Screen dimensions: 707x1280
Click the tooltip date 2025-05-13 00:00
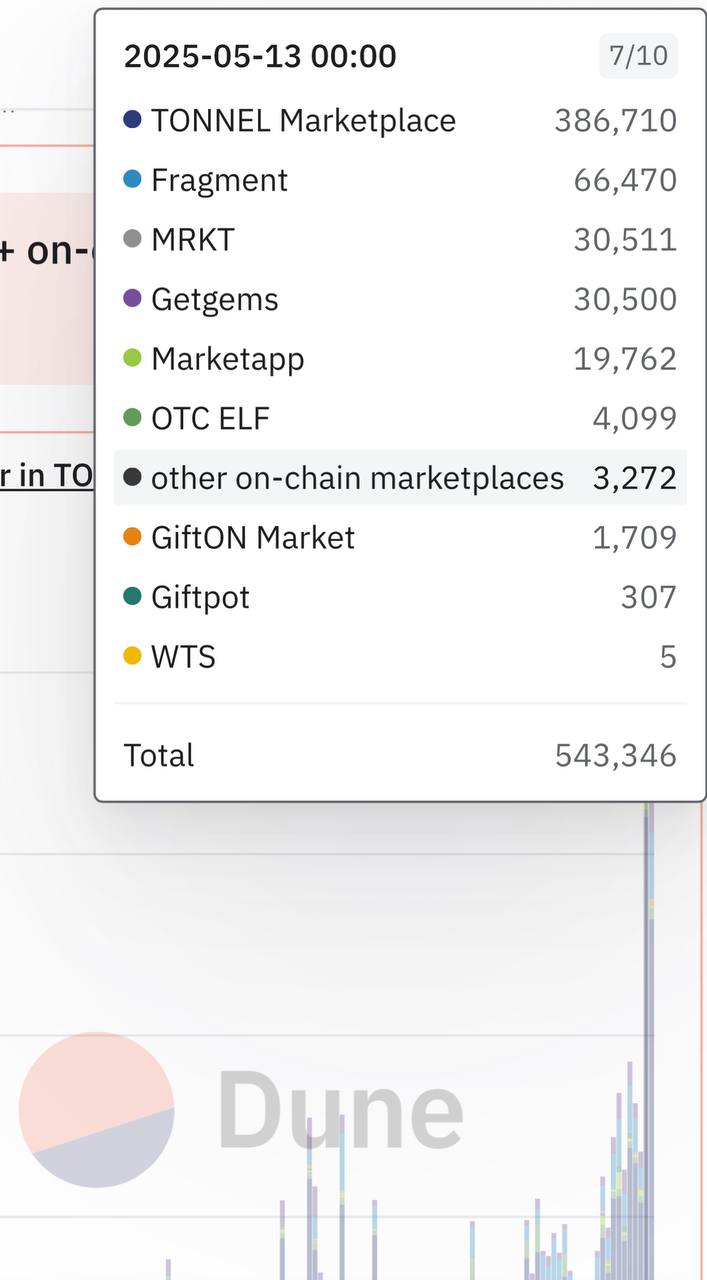(260, 56)
